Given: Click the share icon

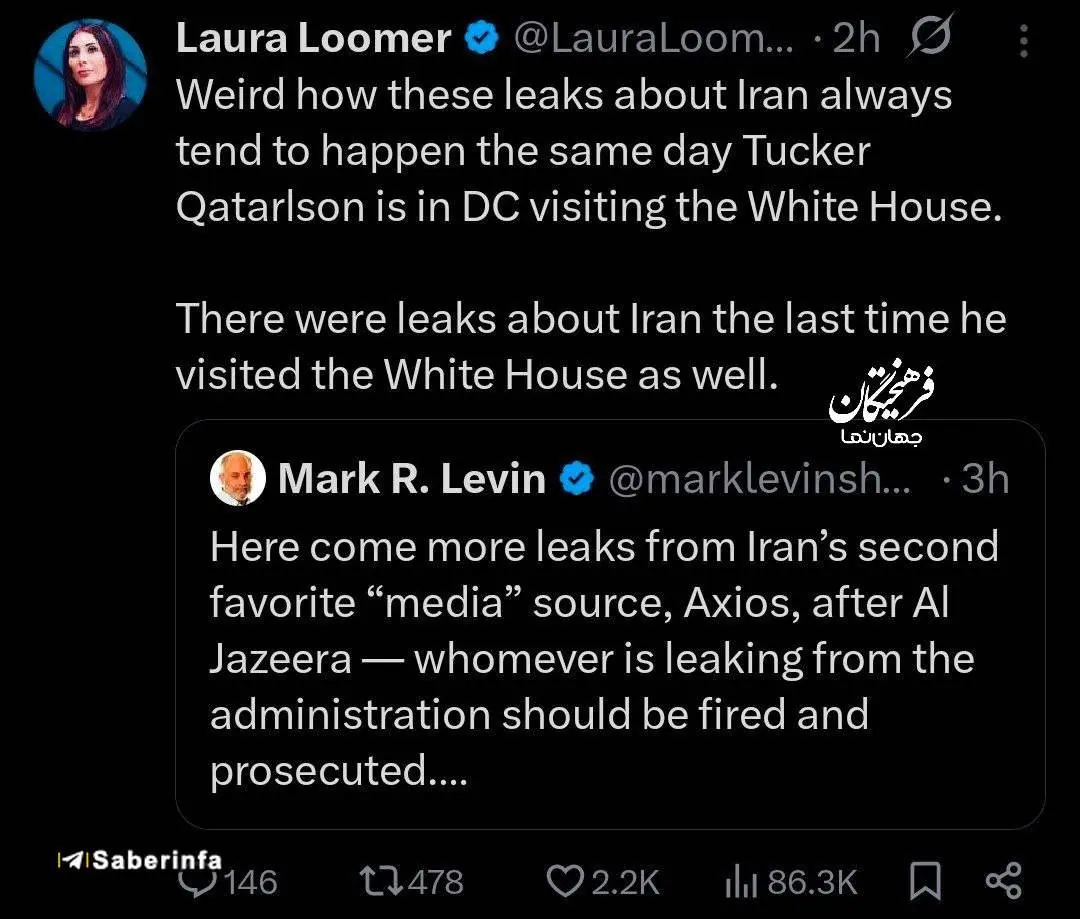Looking at the screenshot, I should click(x=1003, y=881).
